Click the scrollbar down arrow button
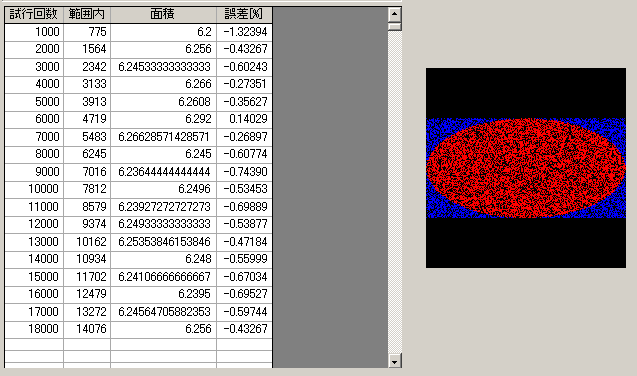The height and width of the screenshot is (376, 637). [394, 361]
